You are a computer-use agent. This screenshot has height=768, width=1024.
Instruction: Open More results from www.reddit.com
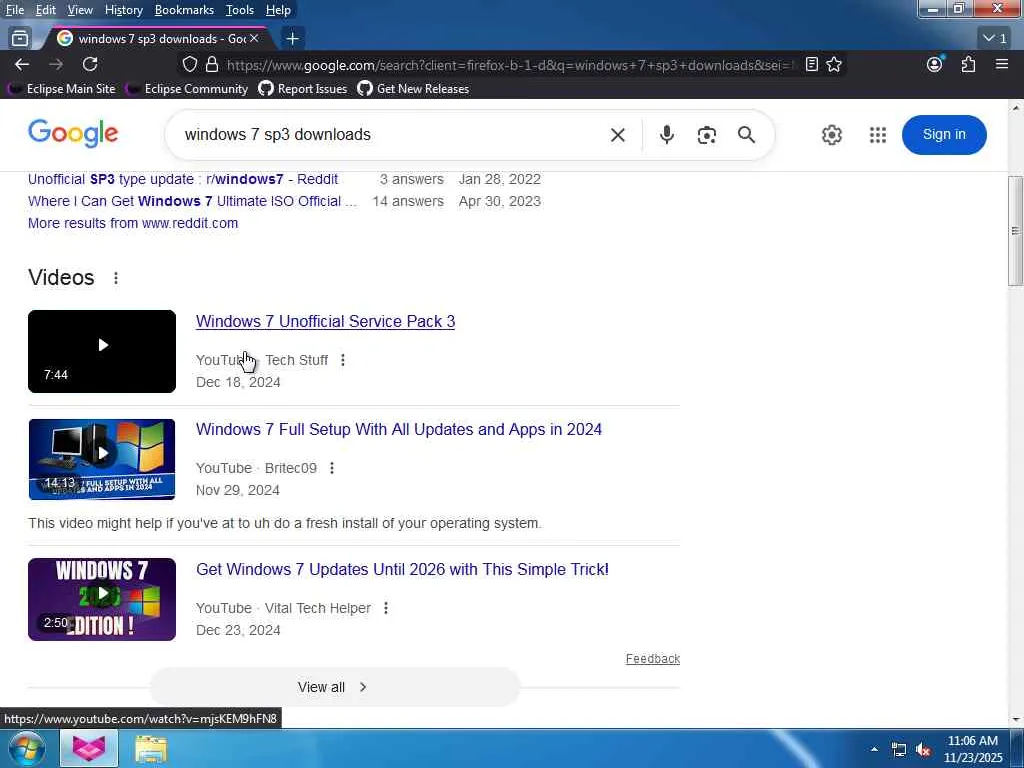(x=133, y=223)
